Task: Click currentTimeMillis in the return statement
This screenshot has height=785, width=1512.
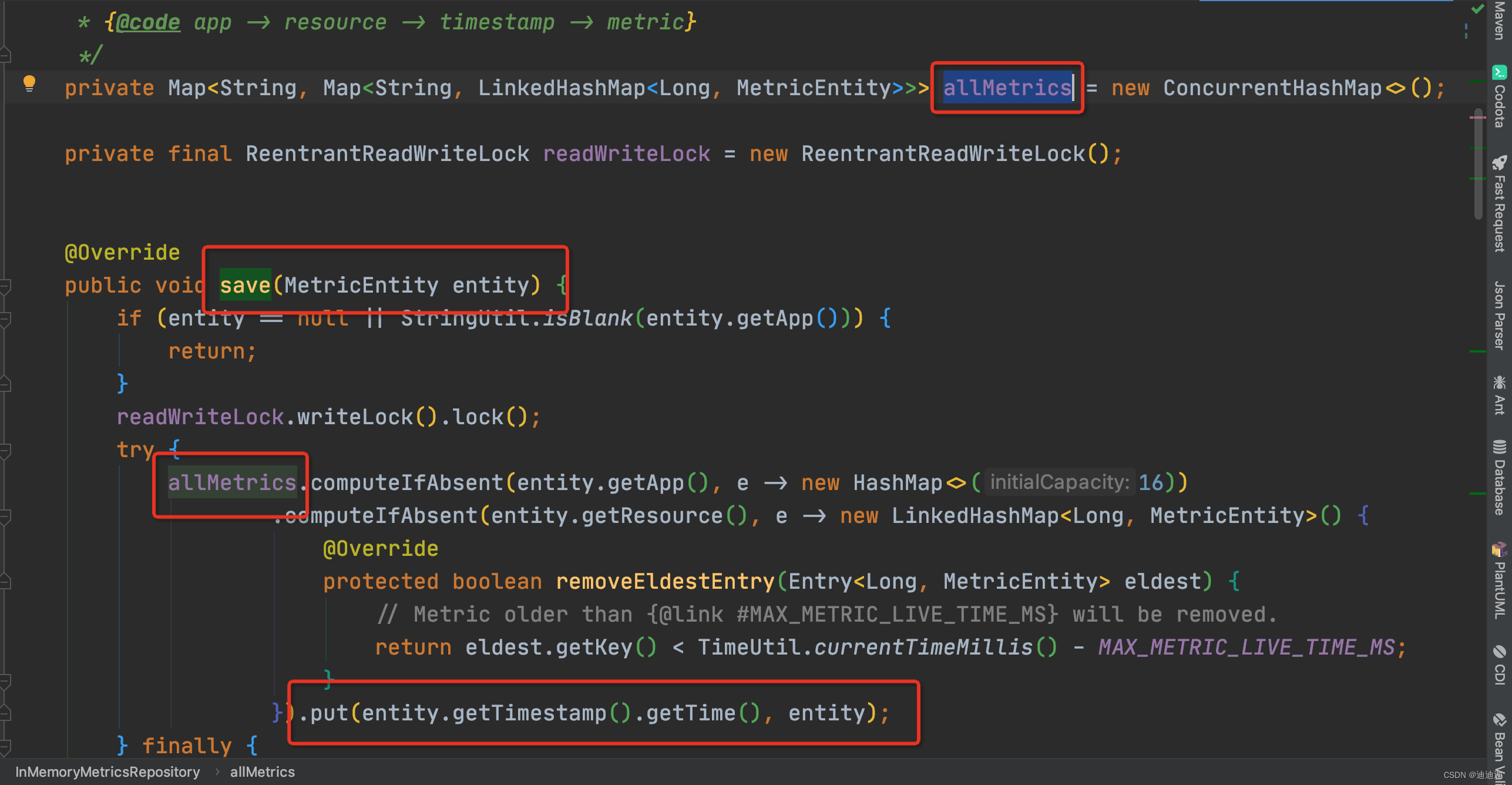Action: pos(923,648)
